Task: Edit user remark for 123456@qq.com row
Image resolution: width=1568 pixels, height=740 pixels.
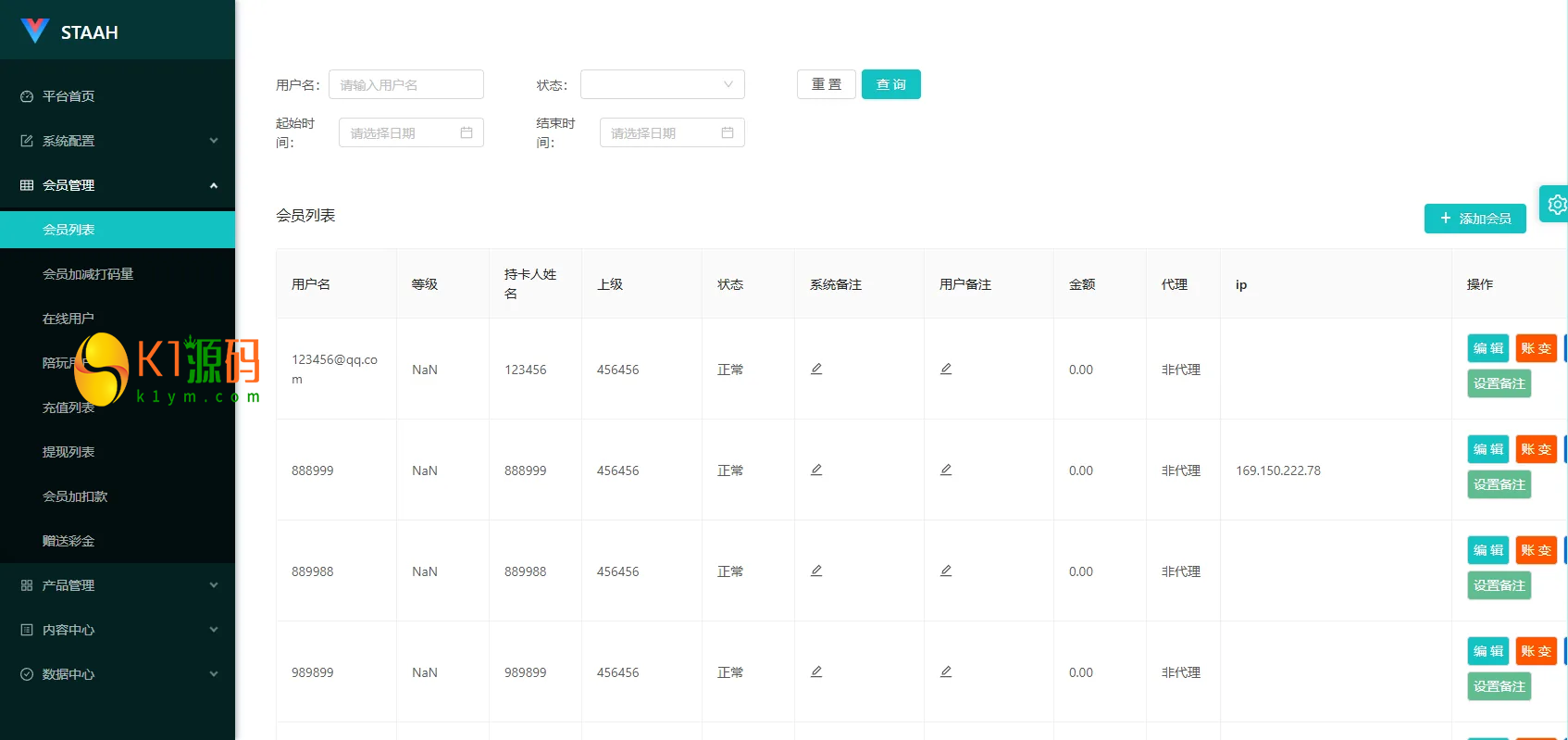Action: click(x=946, y=369)
